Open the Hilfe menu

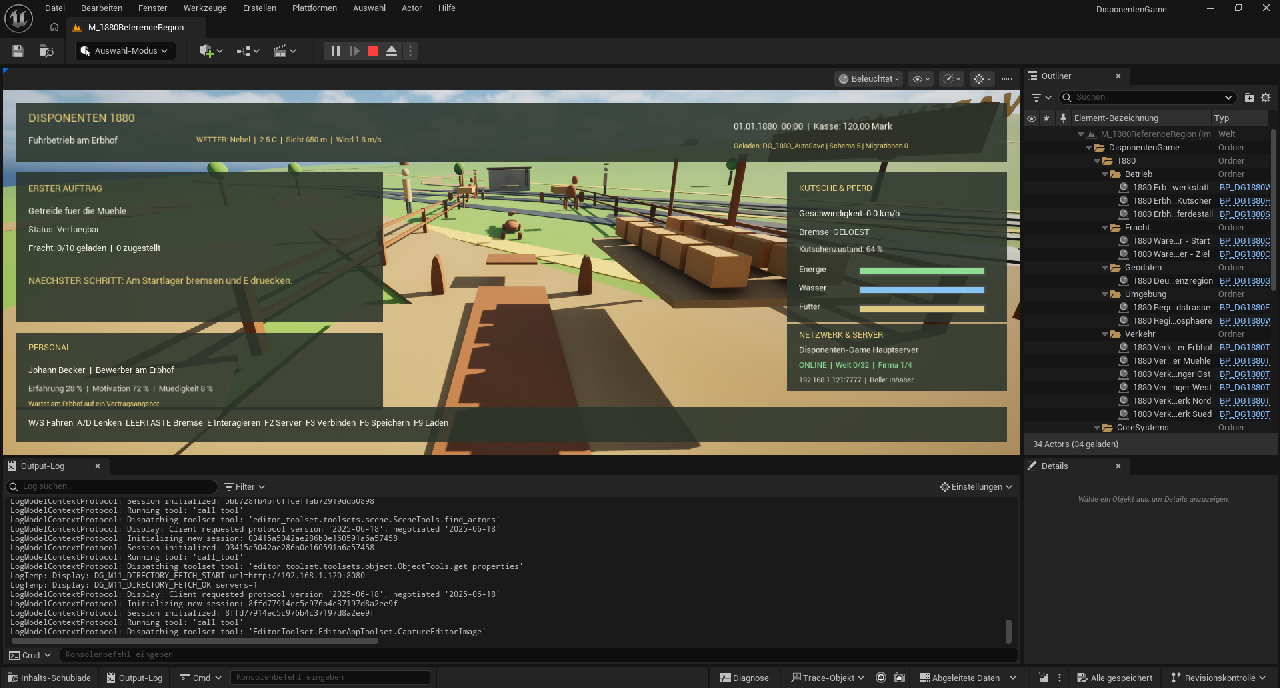(x=447, y=7)
